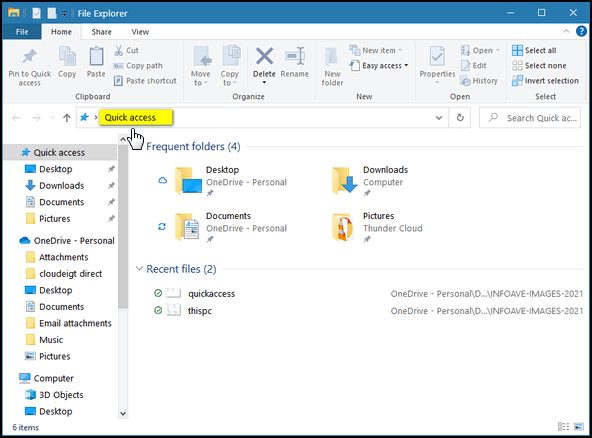Switch to large thumbnails view in status bar

578,427
